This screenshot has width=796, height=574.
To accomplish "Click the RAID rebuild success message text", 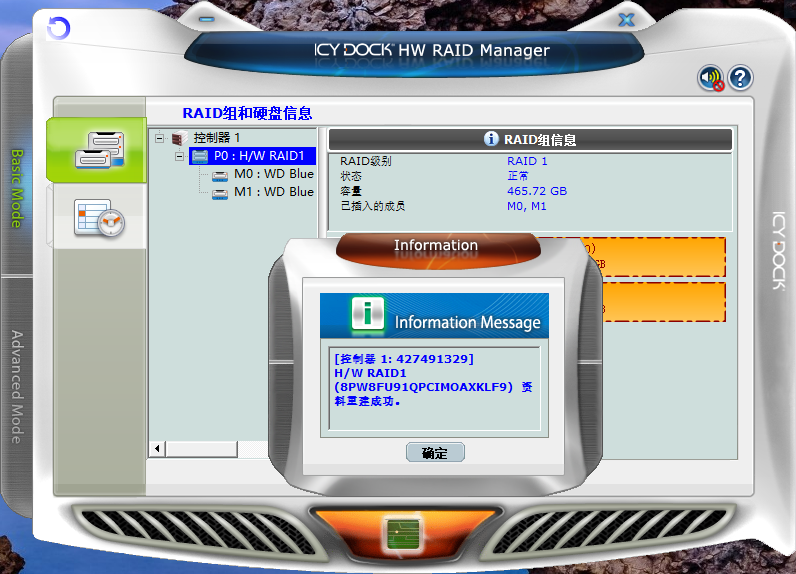I will coord(433,380).
